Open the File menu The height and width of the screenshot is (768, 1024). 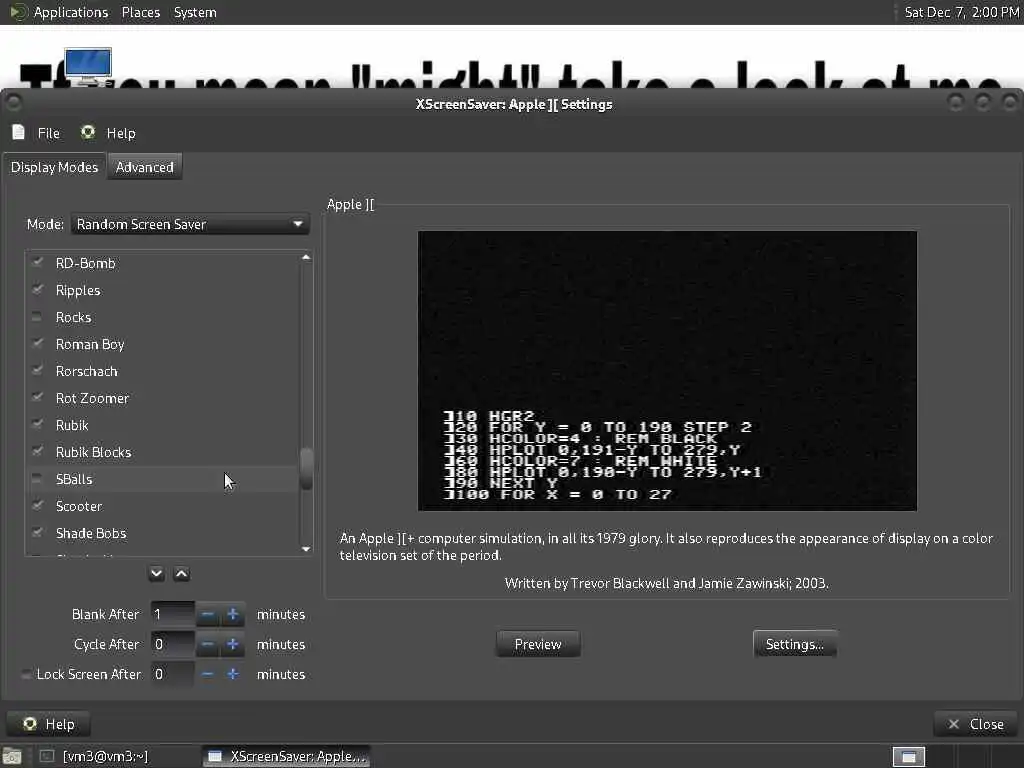[x=48, y=133]
